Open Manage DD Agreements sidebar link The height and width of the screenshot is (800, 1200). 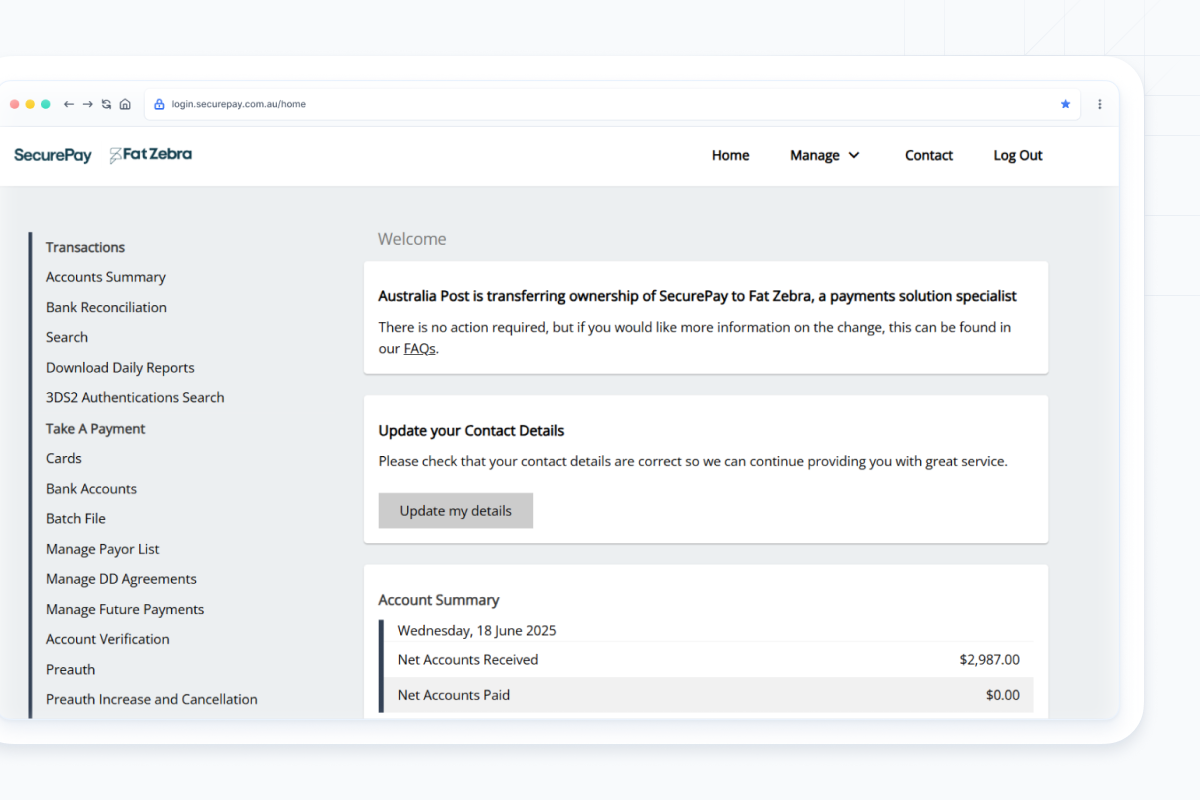point(121,579)
